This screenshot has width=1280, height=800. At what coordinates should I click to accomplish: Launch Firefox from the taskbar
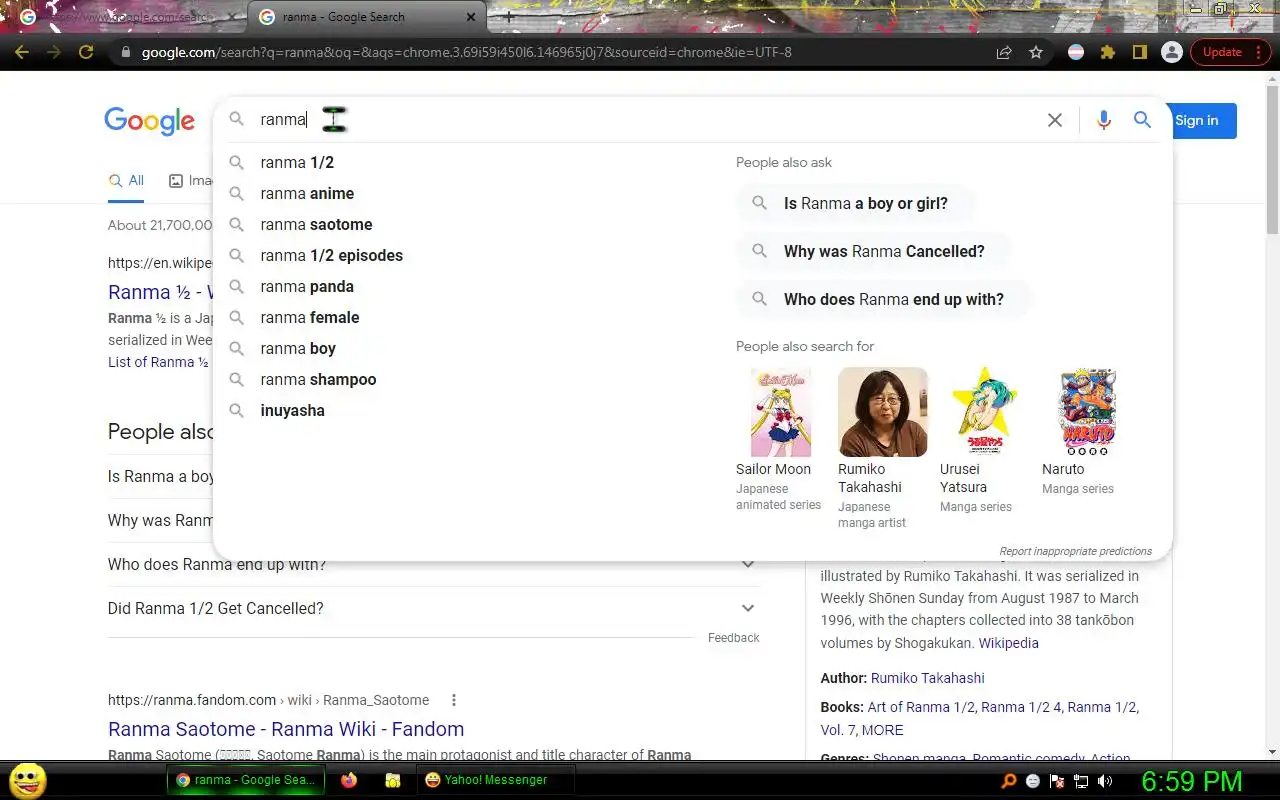[348, 780]
